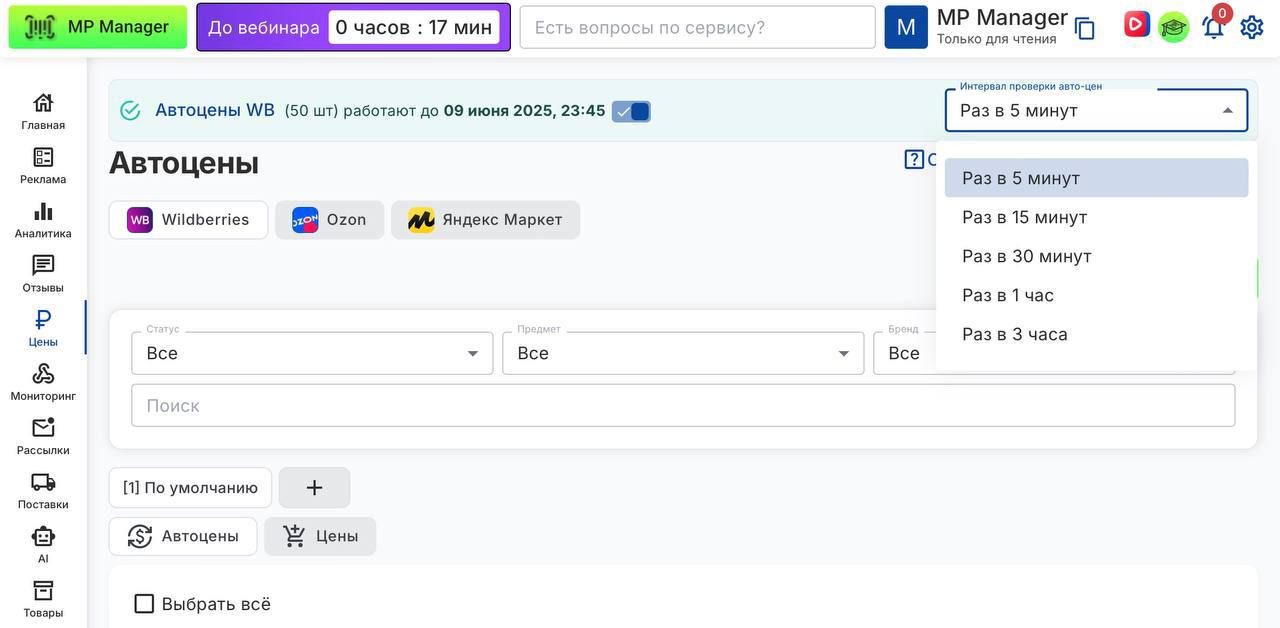Open the Мониторинг sidebar icon
This screenshot has width=1280, height=628.
click(x=43, y=382)
